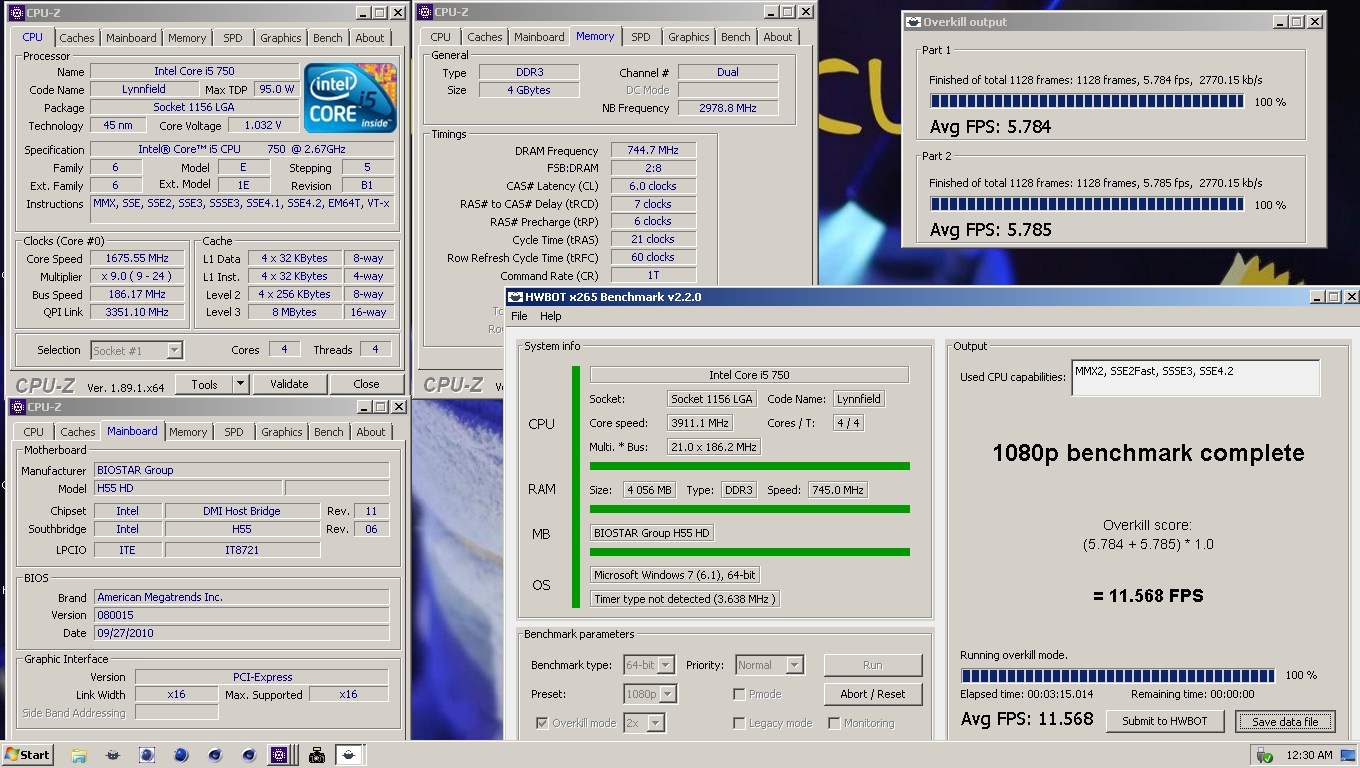Screen dimensions: 1360x768
Task: Toggle the Overkill mode checkbox
Action: point(542,723)
